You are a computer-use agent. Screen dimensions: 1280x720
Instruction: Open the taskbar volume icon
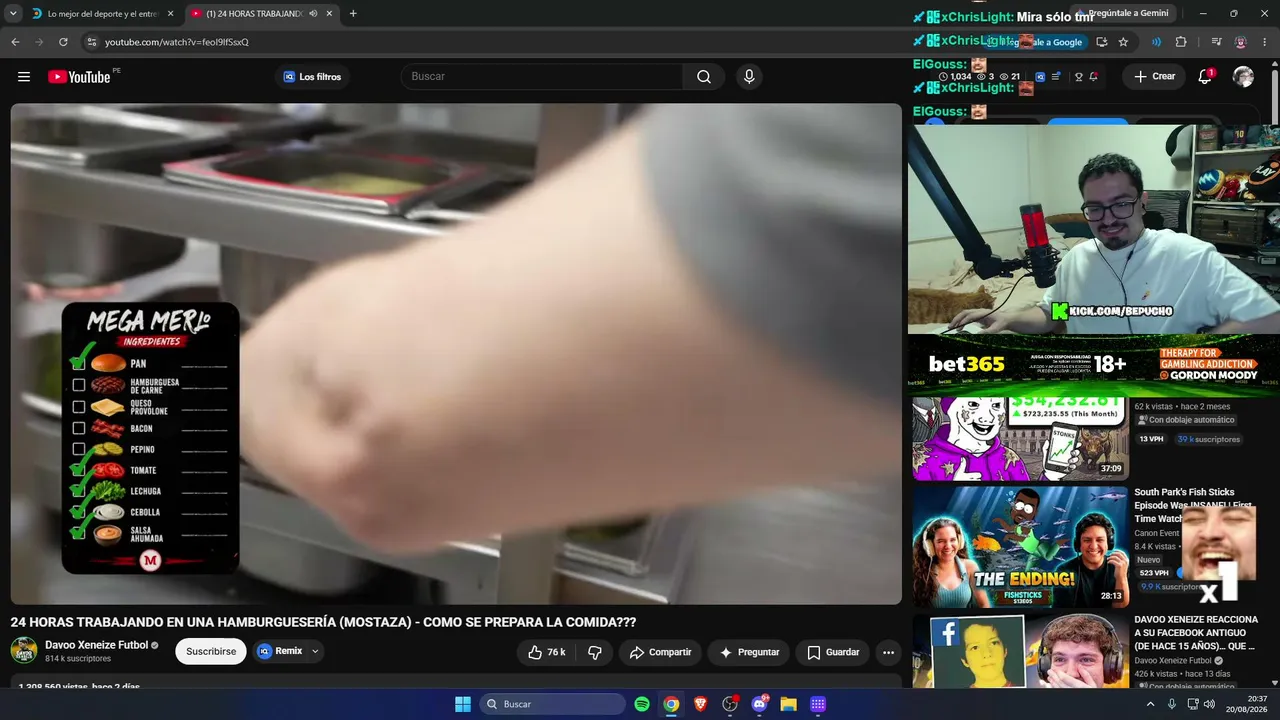(1211, 704)
